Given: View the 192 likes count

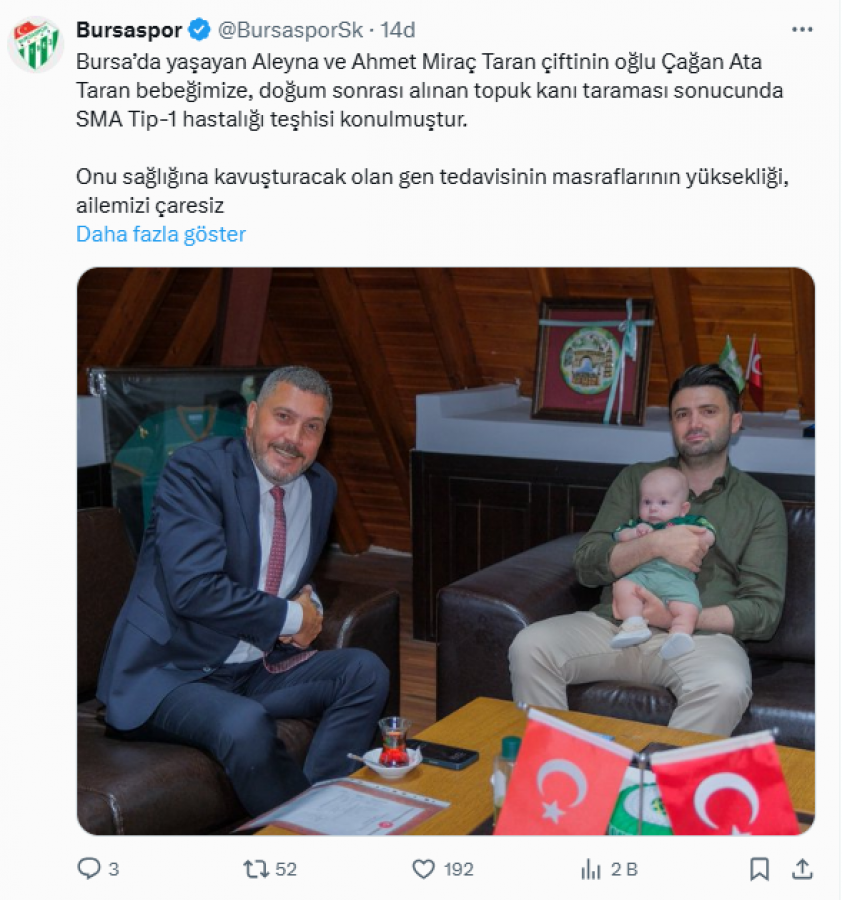Looking at the screenshot, I should 458,870.
